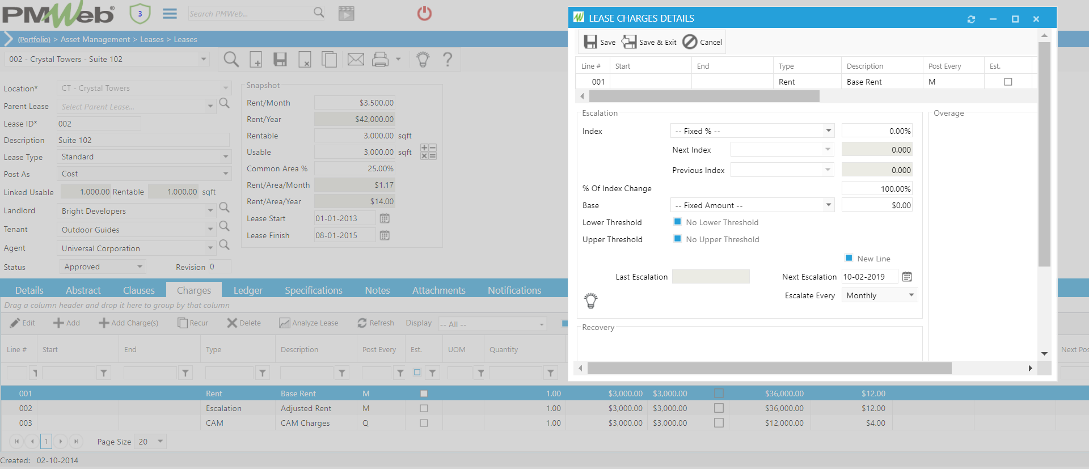This screenshot has height=470, width=1089.
Task: Switch to the Attachments tab
Action: click(x=438, y=290)
